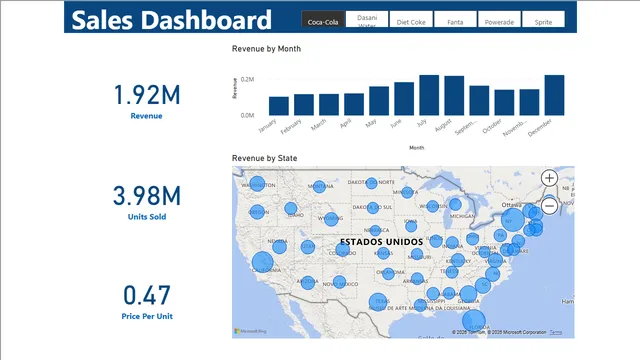Viewport: 640px width, 360px height.
Task: Click the Sales Dashboard heading
Action: [171, 20]
